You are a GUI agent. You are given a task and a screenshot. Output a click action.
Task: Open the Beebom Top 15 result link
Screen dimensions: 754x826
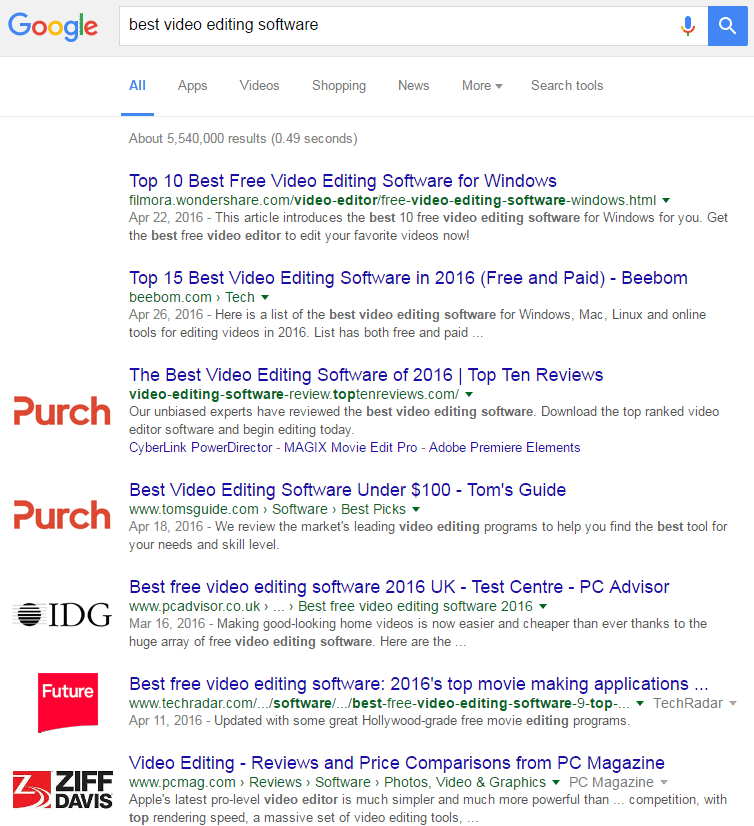pos(408,278)
